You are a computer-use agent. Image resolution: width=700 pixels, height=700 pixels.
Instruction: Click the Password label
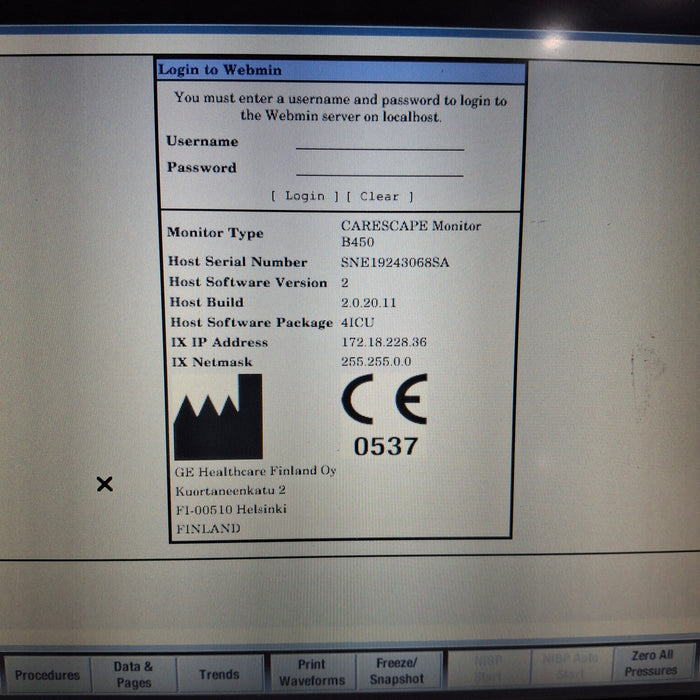pyautogui.click(x=202, y=167)
